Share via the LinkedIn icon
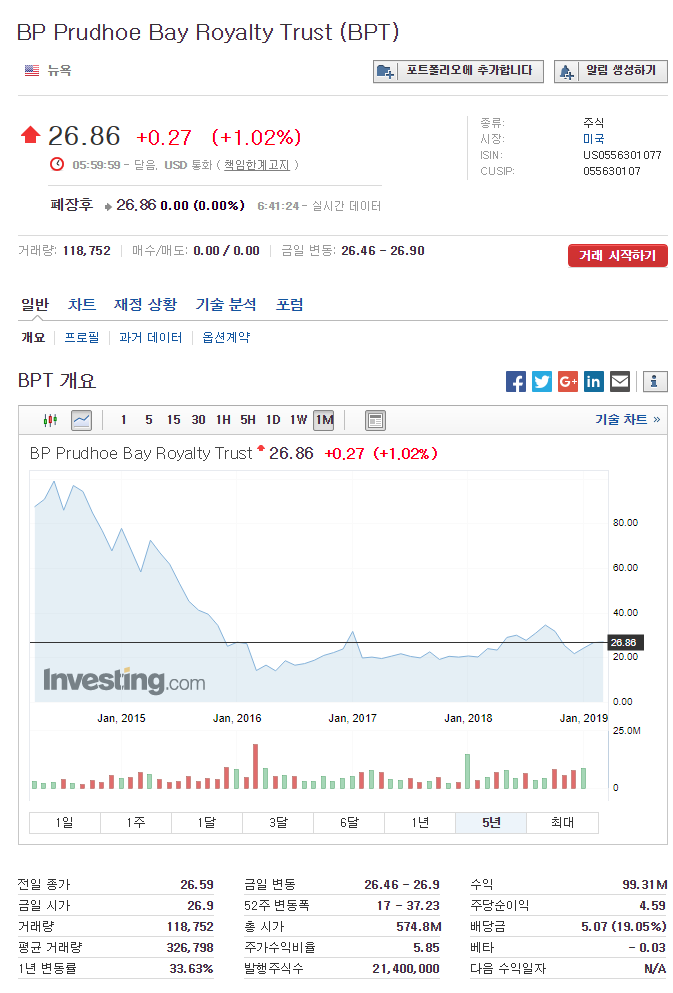Screen dimensions: 673x993 tap(593, 381)
